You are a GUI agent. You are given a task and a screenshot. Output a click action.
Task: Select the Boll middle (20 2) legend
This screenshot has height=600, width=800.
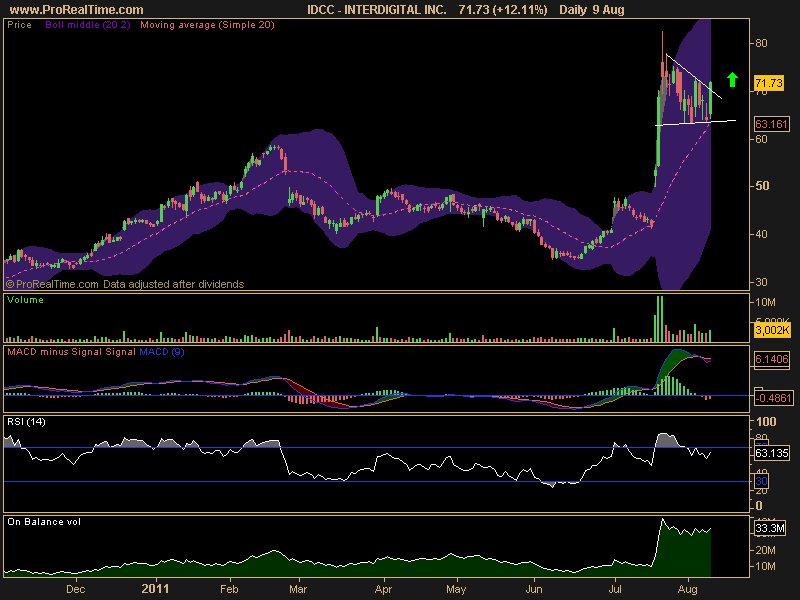(x=88, y=24)
